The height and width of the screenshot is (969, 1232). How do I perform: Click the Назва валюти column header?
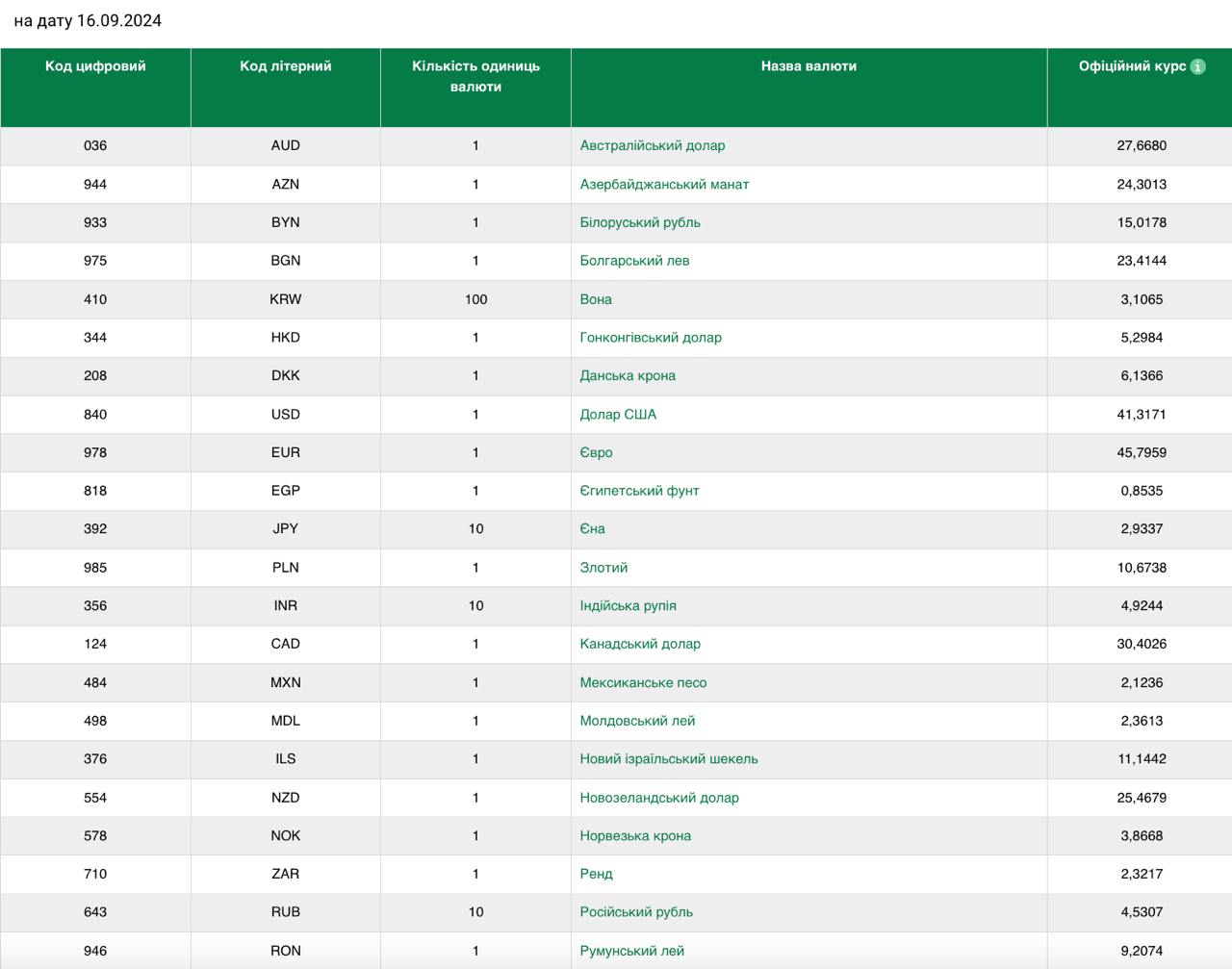808,66
